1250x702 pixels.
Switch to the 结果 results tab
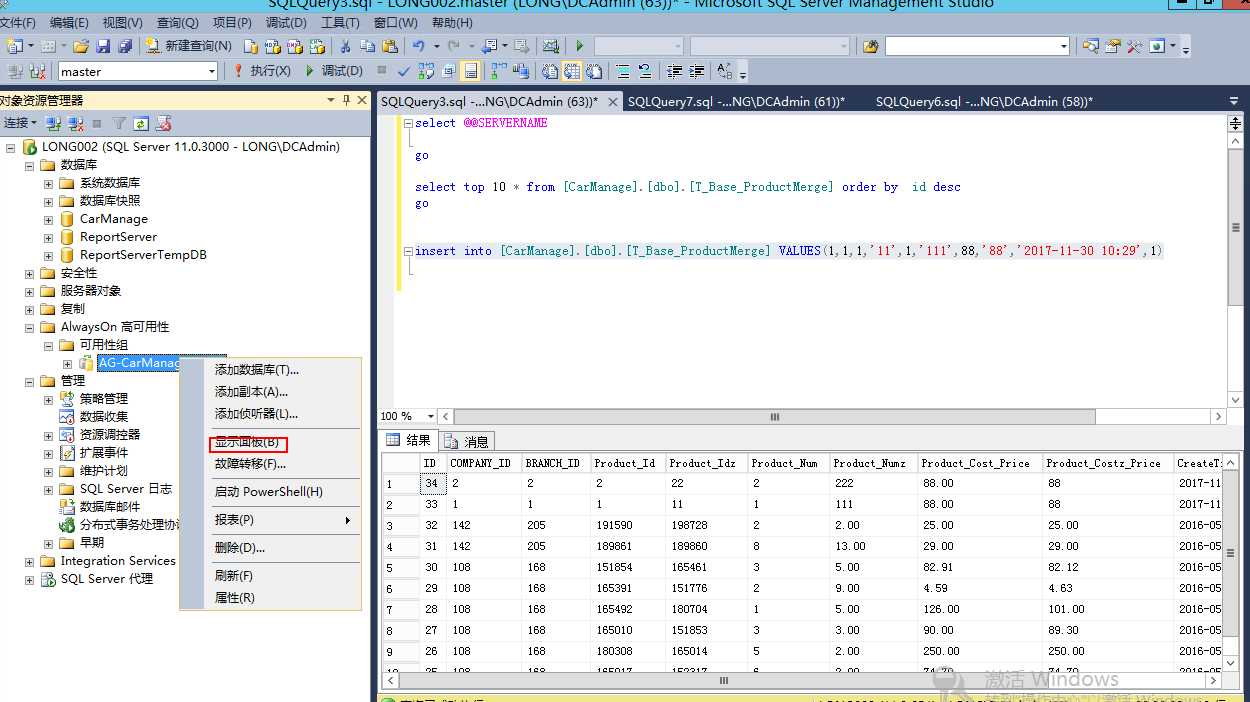coord(409,441)
